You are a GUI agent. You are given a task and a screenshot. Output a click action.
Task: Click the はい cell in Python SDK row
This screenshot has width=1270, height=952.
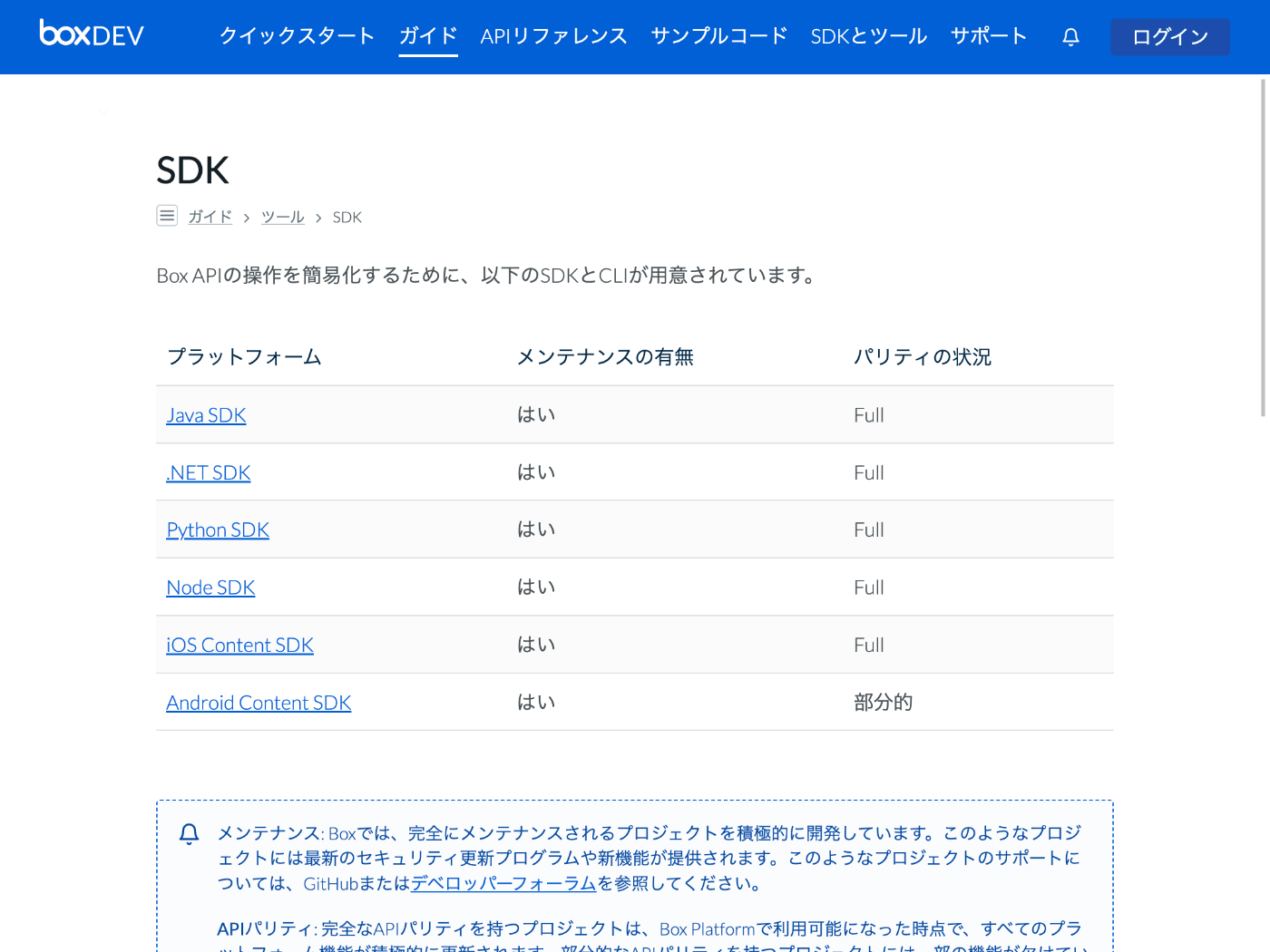click(x=536, y=529)
